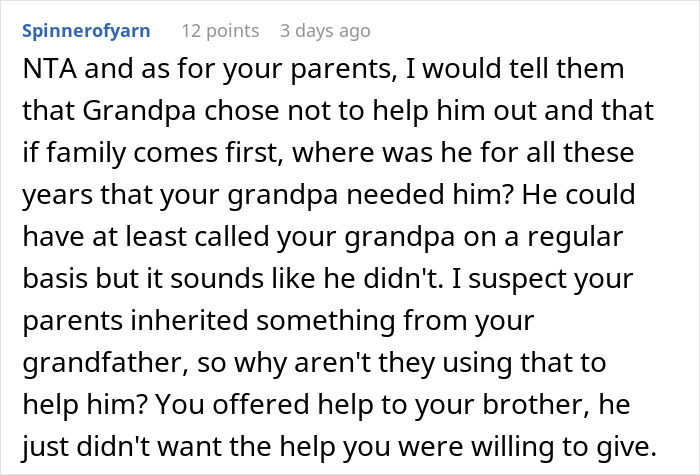
Task: Click the 3 days ago timestamp
Action: [x=325, y=30]
